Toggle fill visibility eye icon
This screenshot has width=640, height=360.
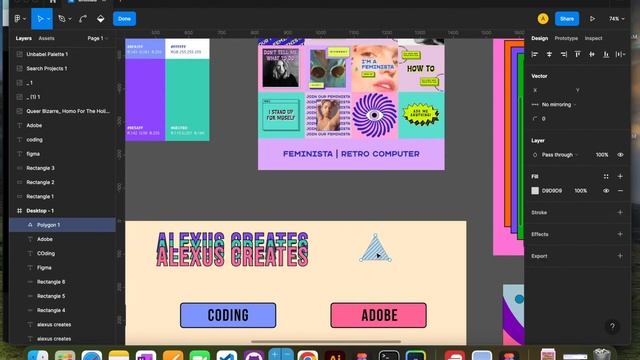pyautogui.click(x=606, y=191)
